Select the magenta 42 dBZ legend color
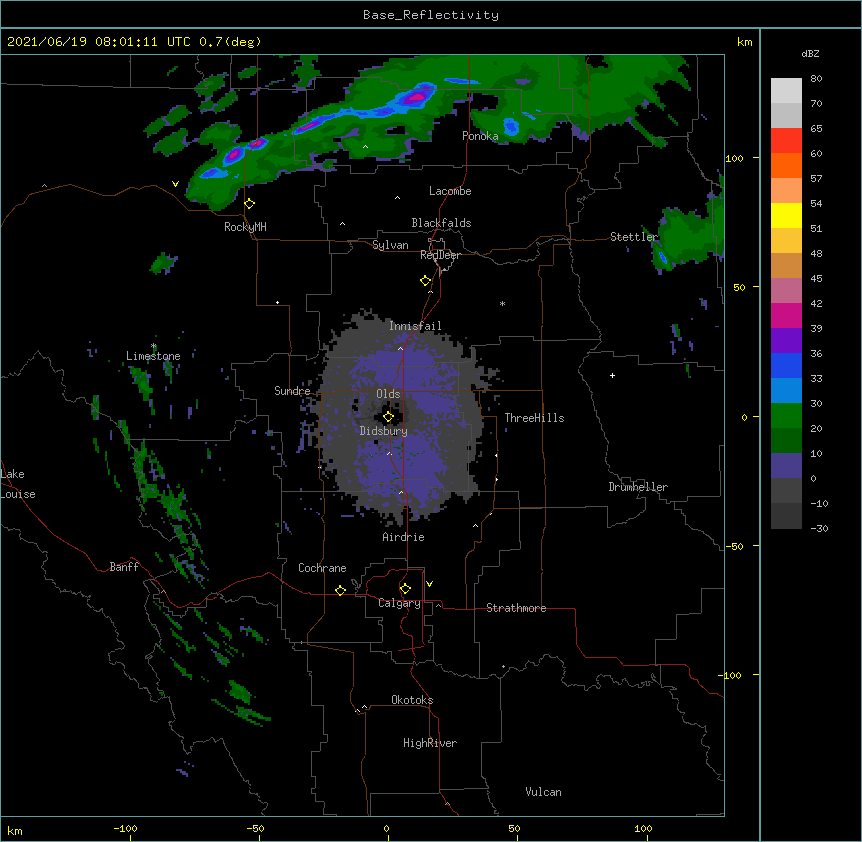Viewport: 862px width, 842px height. pos(786,315)
